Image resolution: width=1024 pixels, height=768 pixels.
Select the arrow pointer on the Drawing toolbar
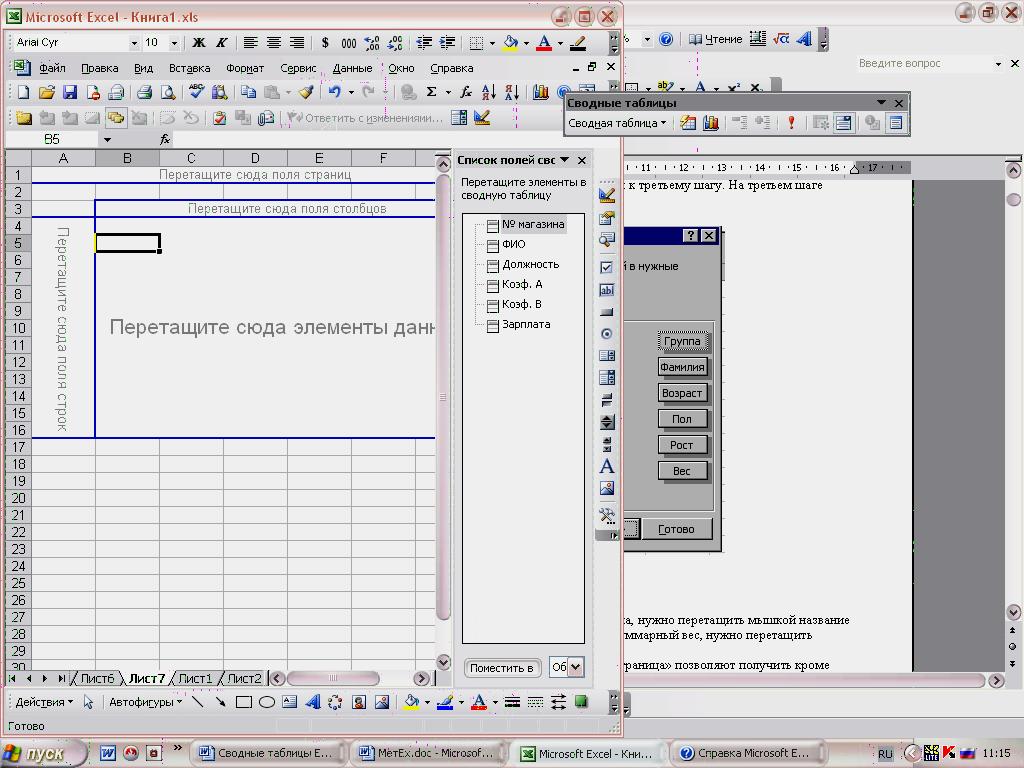(88, 702)
